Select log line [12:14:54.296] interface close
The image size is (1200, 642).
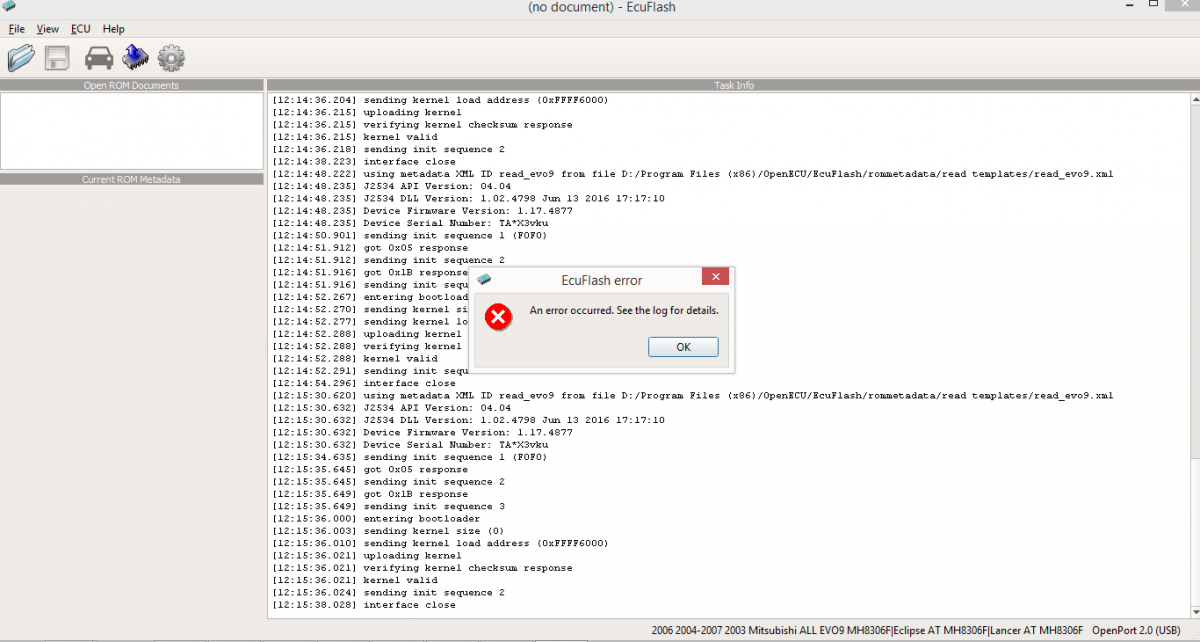point(364,383)
